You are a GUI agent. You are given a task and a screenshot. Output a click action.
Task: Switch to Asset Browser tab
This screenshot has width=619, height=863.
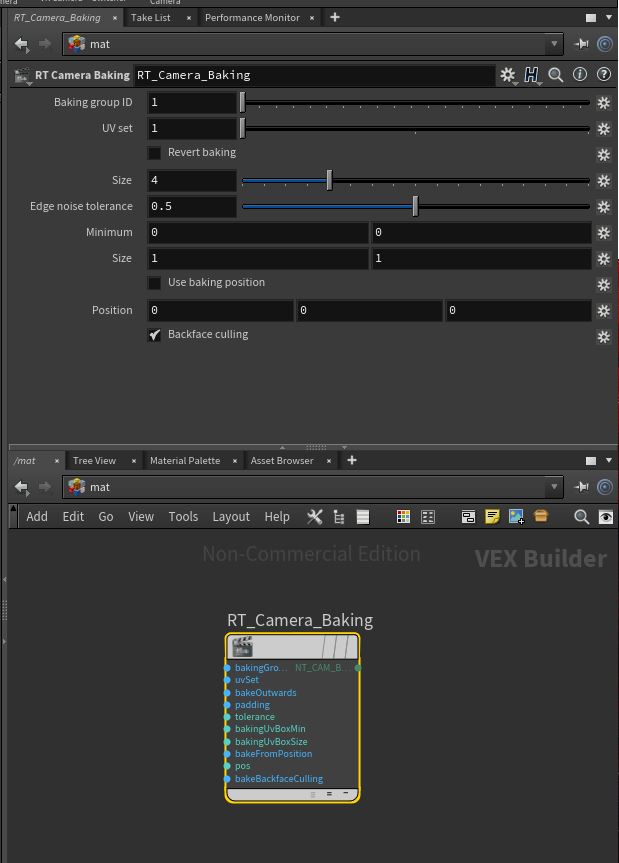coord(282,461)
